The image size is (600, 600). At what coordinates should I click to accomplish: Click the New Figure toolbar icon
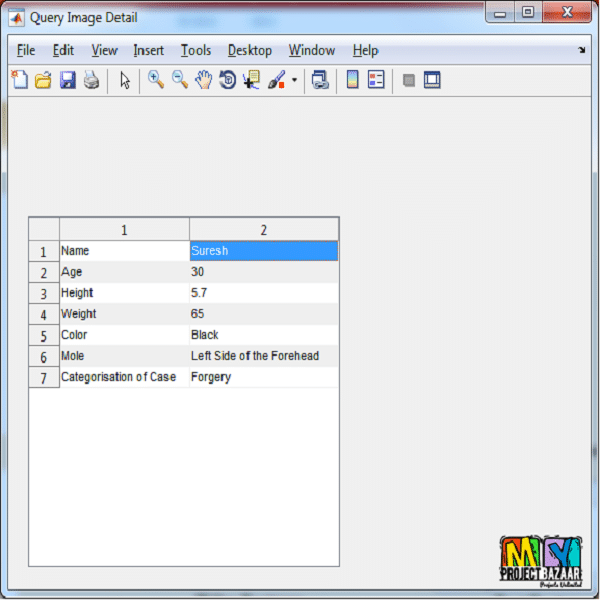point(19,81)
